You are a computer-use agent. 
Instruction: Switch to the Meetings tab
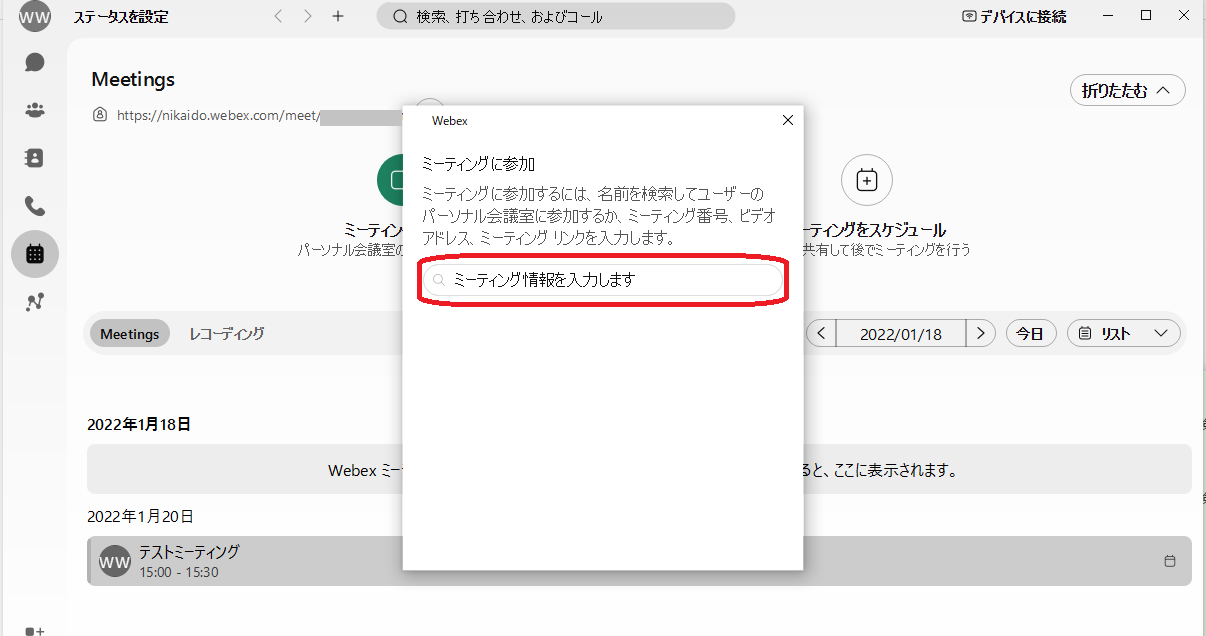pyautogui.click(x=130, y=334)
